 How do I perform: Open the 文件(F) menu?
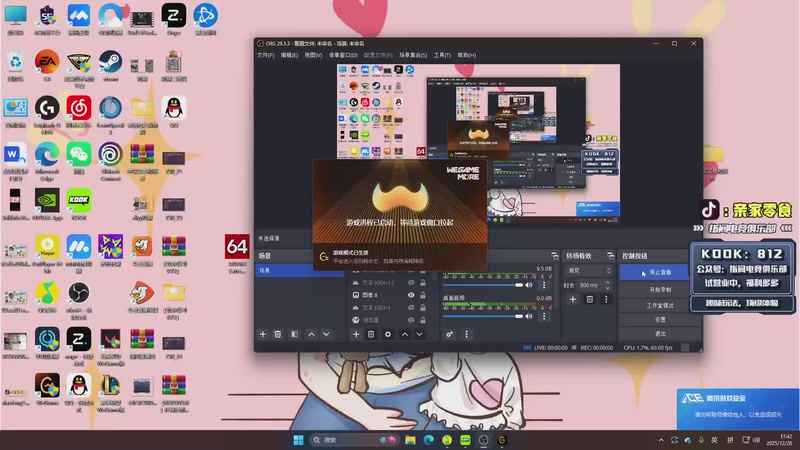[265, 55]
